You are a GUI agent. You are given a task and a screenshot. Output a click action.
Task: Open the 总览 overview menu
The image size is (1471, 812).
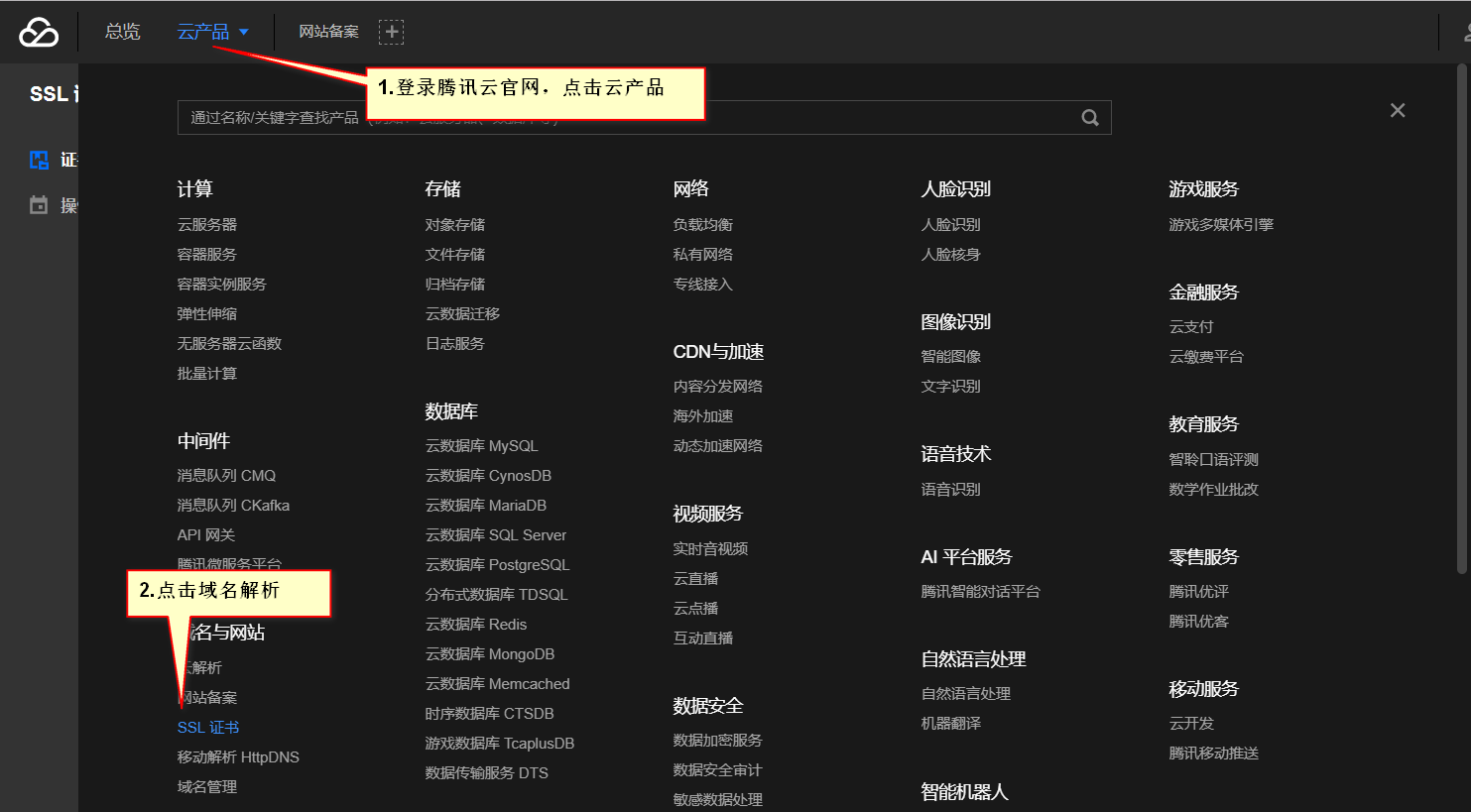(x=123, y=32)
